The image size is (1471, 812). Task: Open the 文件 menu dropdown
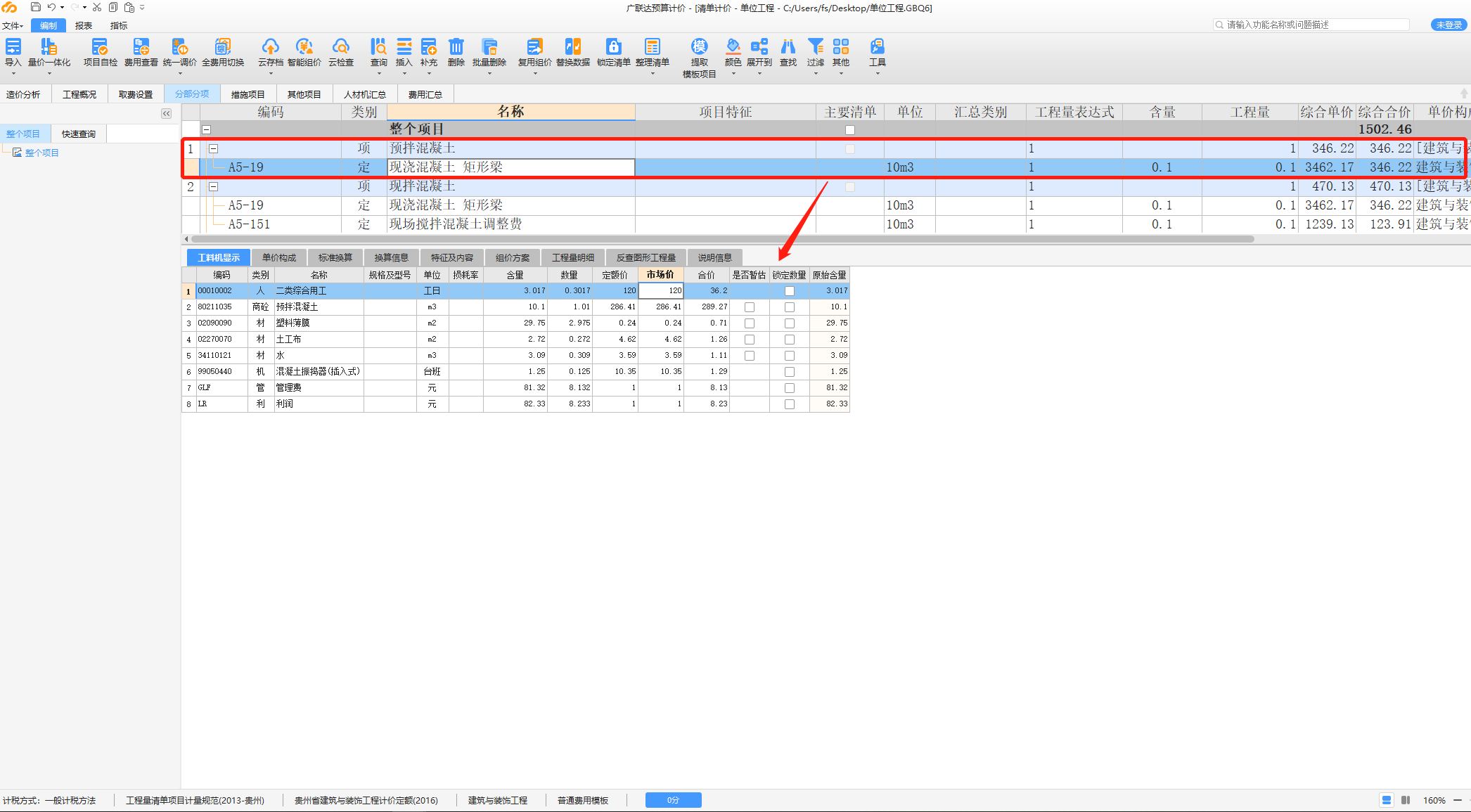point(13,25)
